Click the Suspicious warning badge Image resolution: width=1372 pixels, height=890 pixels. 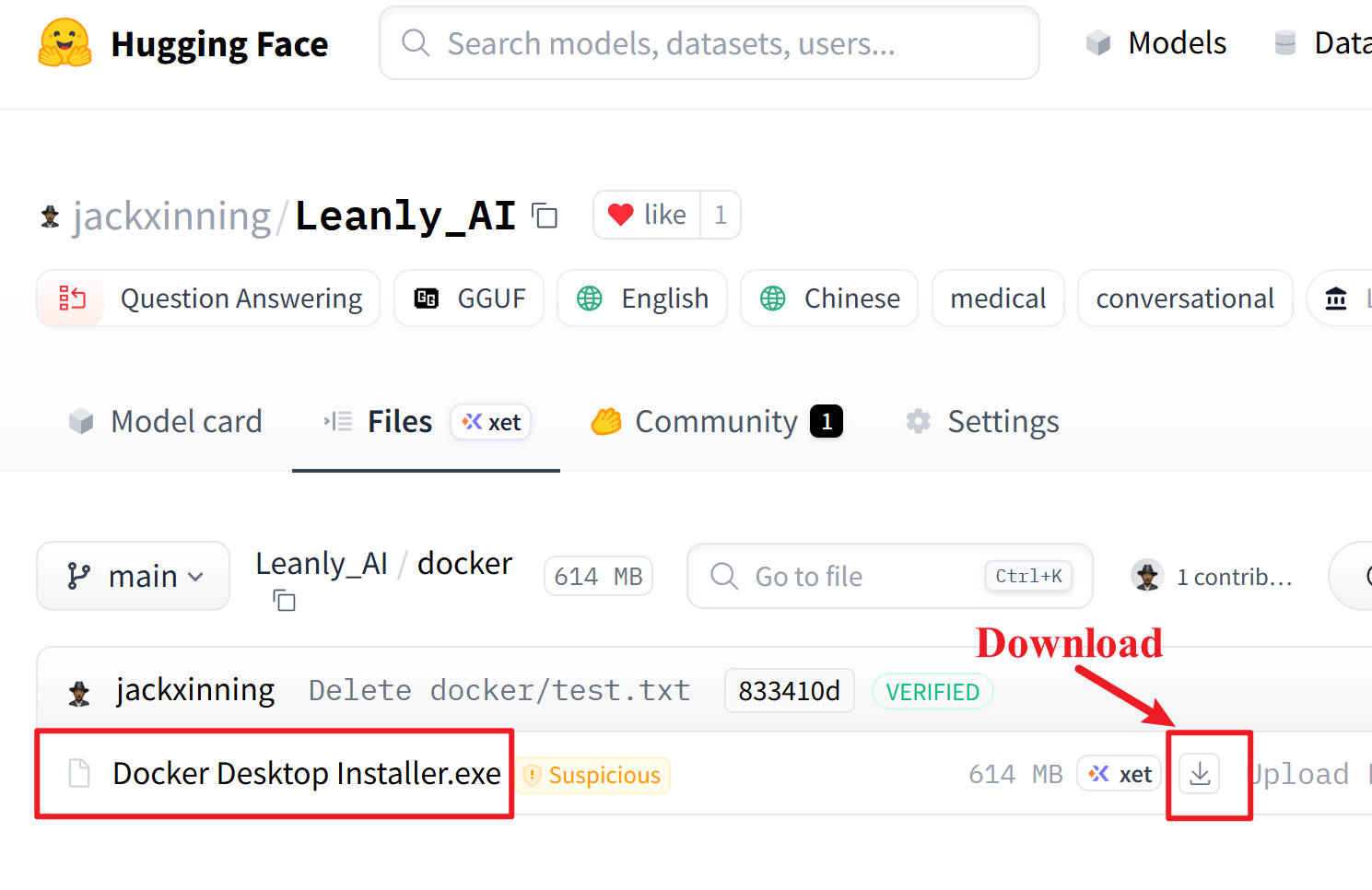tap(593, 775)
